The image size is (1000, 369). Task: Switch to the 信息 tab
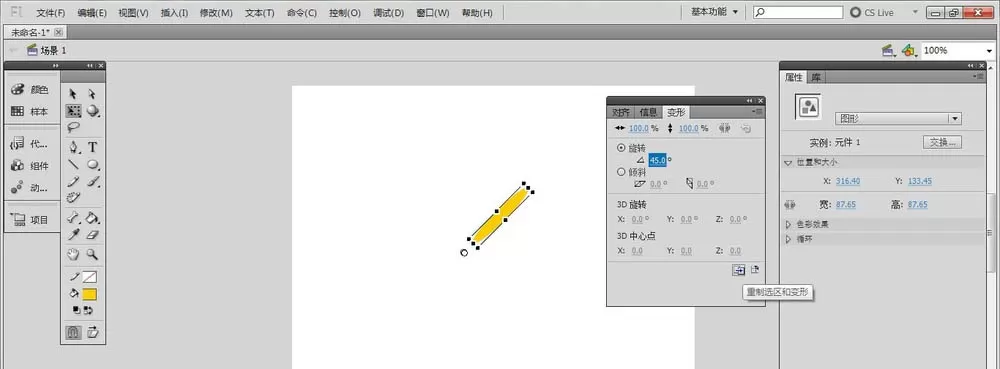[x=648, y=112]
